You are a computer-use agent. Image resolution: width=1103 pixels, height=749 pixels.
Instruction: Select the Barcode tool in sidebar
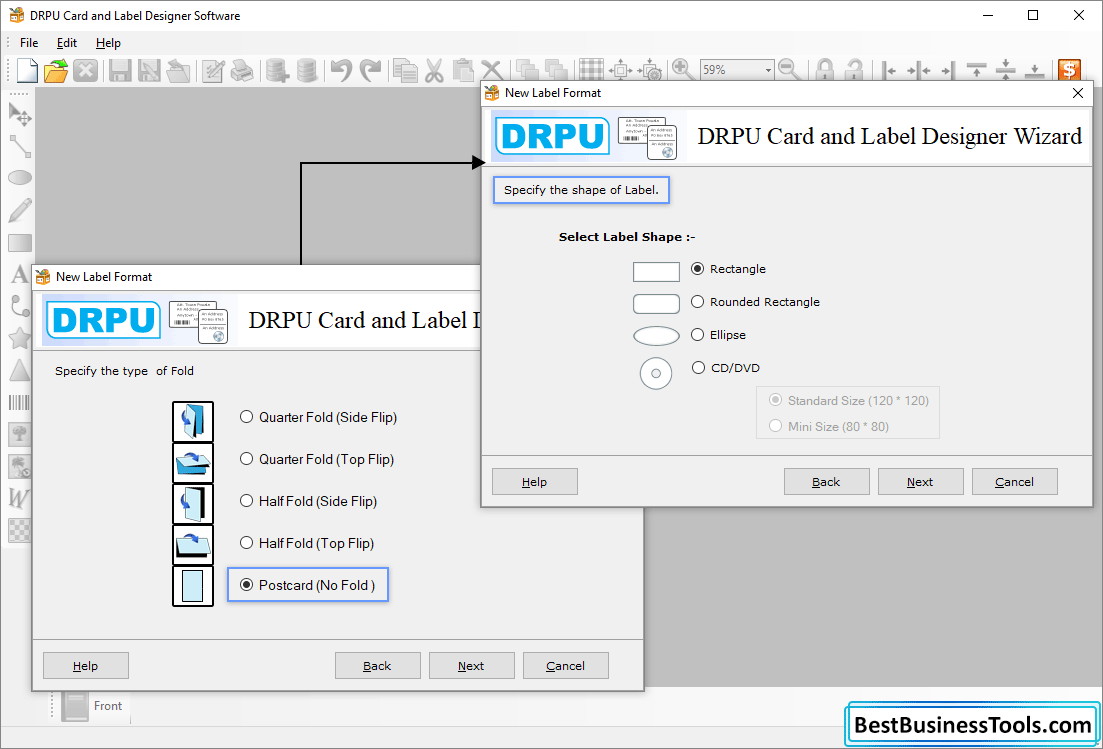[x=19, y=402]
